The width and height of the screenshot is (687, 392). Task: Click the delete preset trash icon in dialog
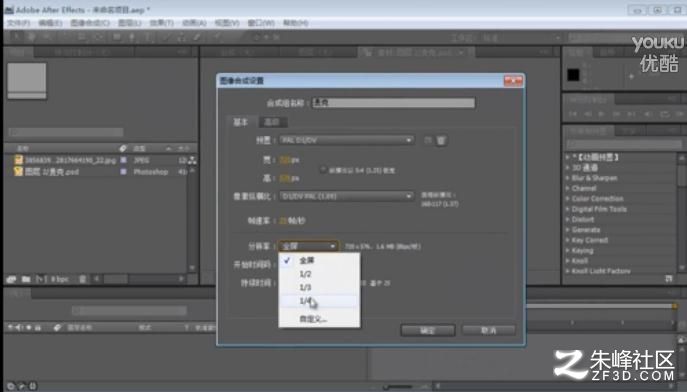(x=441, y=140)
